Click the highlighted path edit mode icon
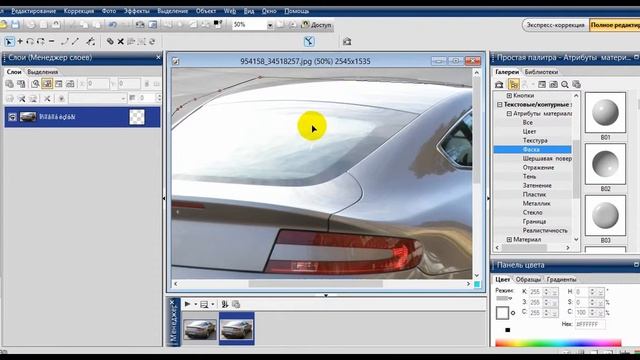 (x=309, y=41)
